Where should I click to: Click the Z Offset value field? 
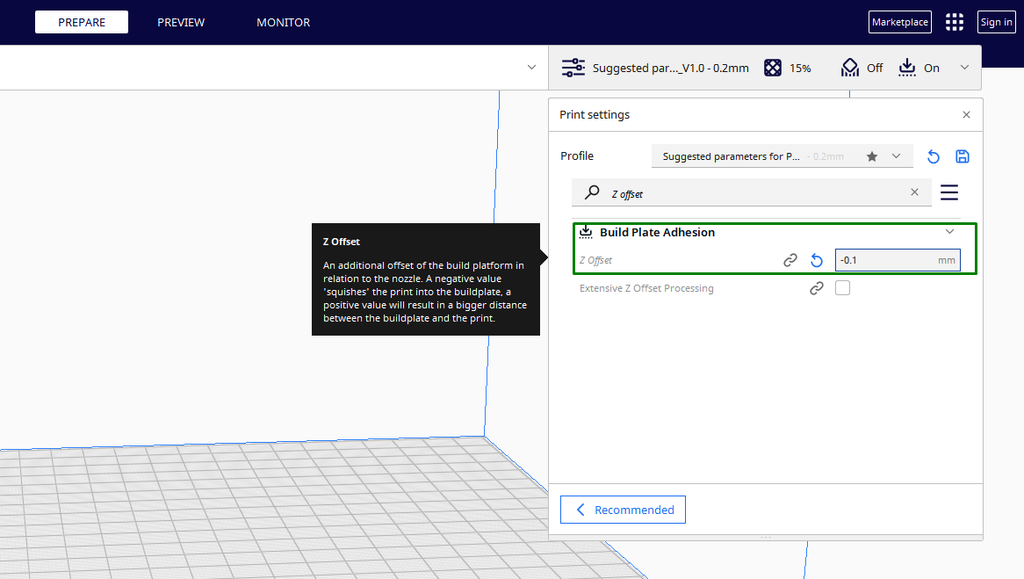coord(897,260)
